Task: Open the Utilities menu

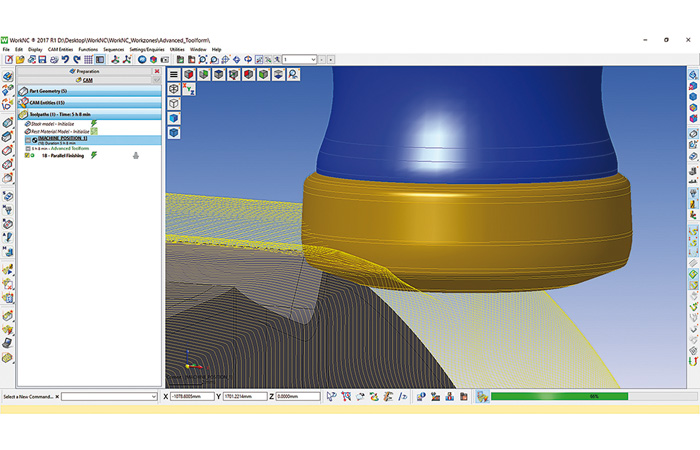Action: (x=177, y=50)
